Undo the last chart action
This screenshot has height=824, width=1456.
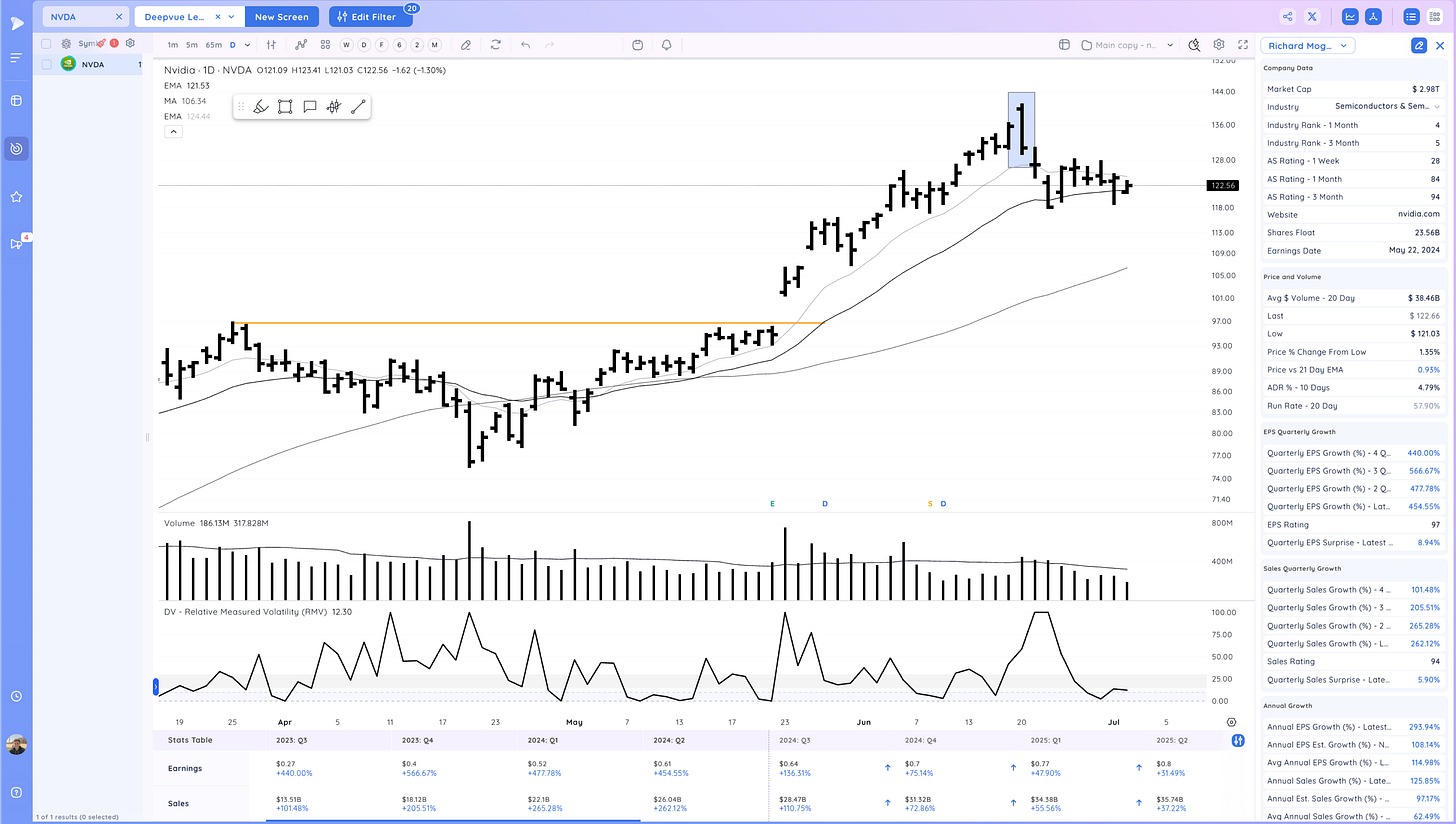click(x=525, y=45)
